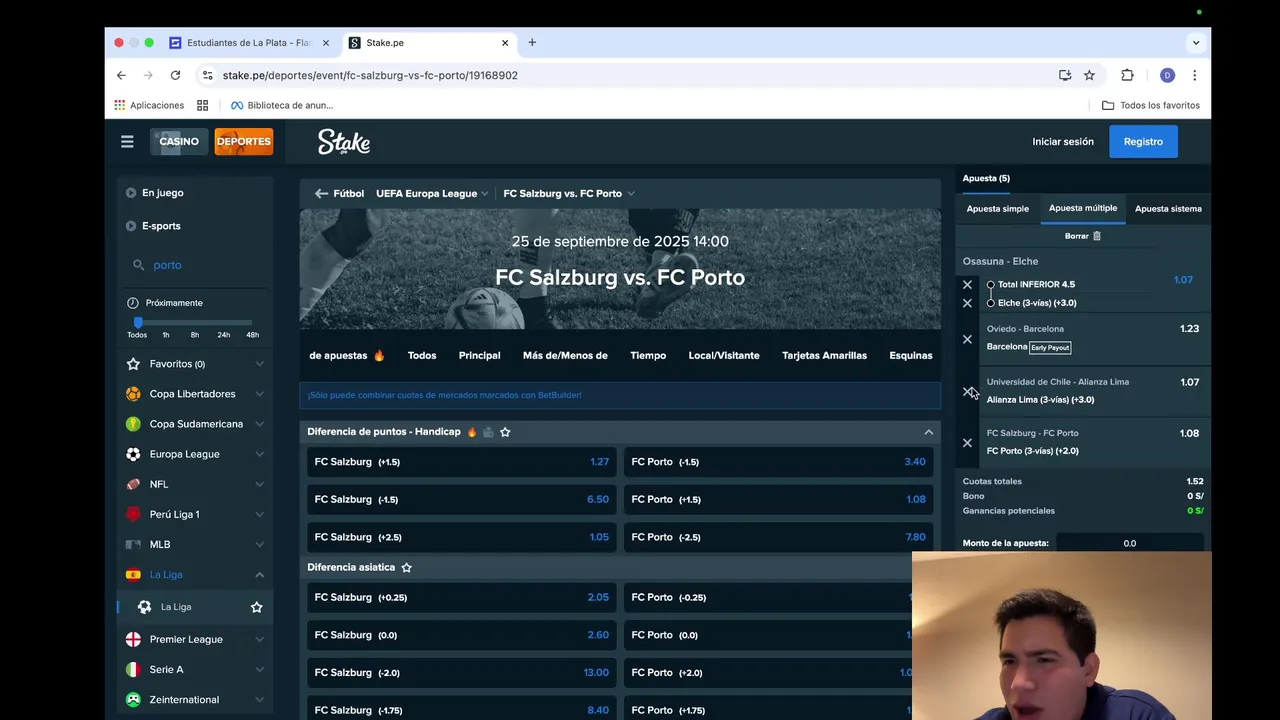Click the MLB icon in the sidebar

(x=133, y=544)
